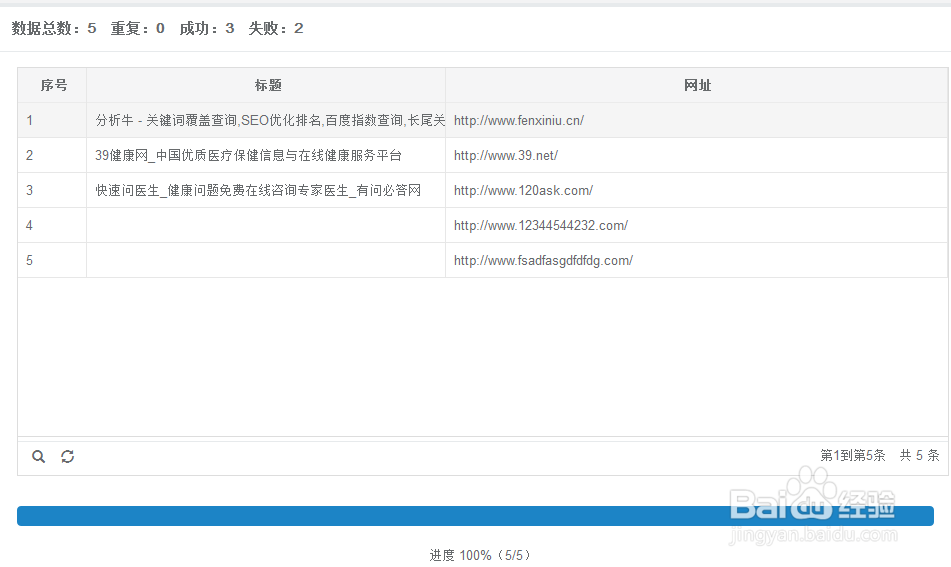Click the 网址 column header
The width and height of the screenshot is (951, 567).
697,86
